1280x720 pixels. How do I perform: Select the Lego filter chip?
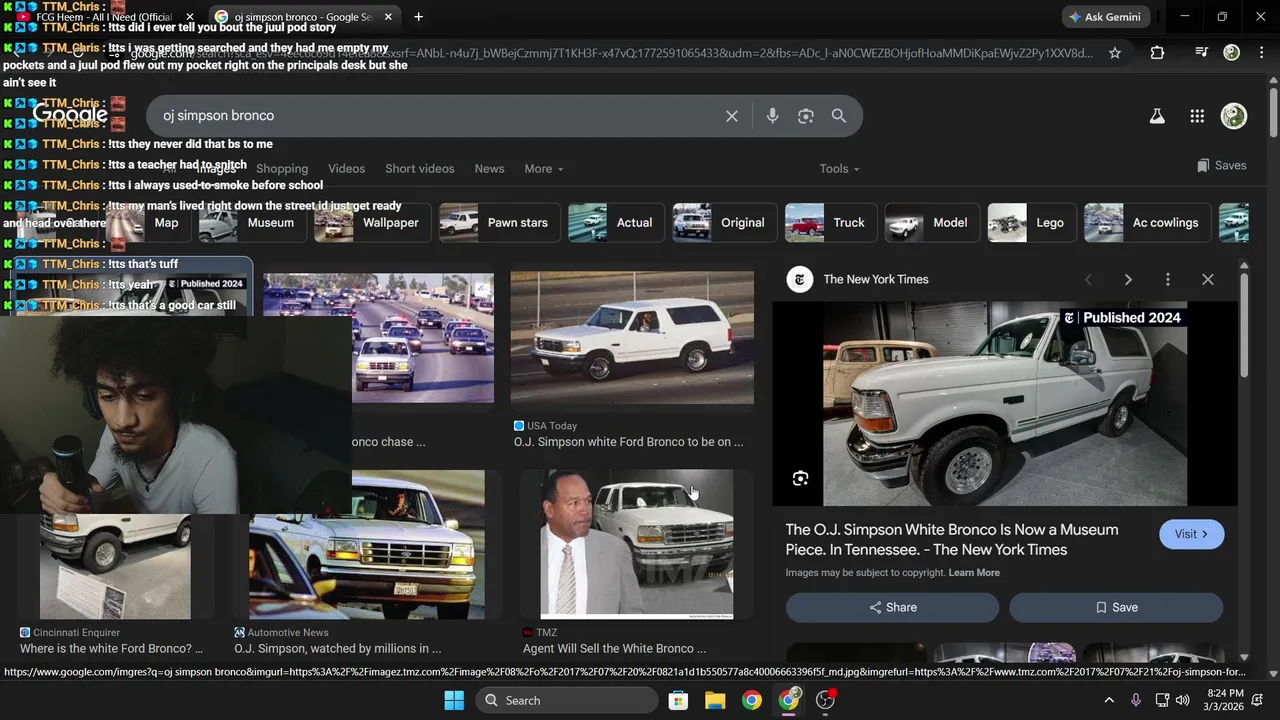(x=1031, y=223)
